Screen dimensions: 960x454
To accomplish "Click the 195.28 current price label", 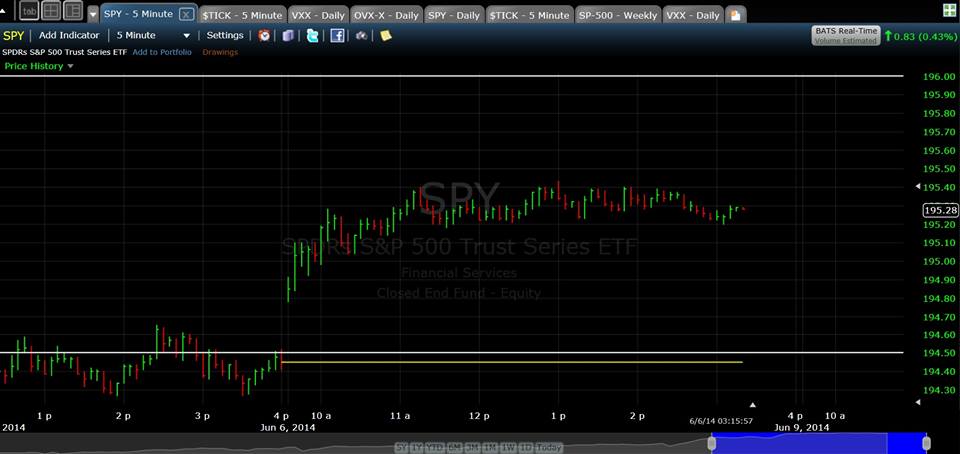I will (x=940, y=210).
